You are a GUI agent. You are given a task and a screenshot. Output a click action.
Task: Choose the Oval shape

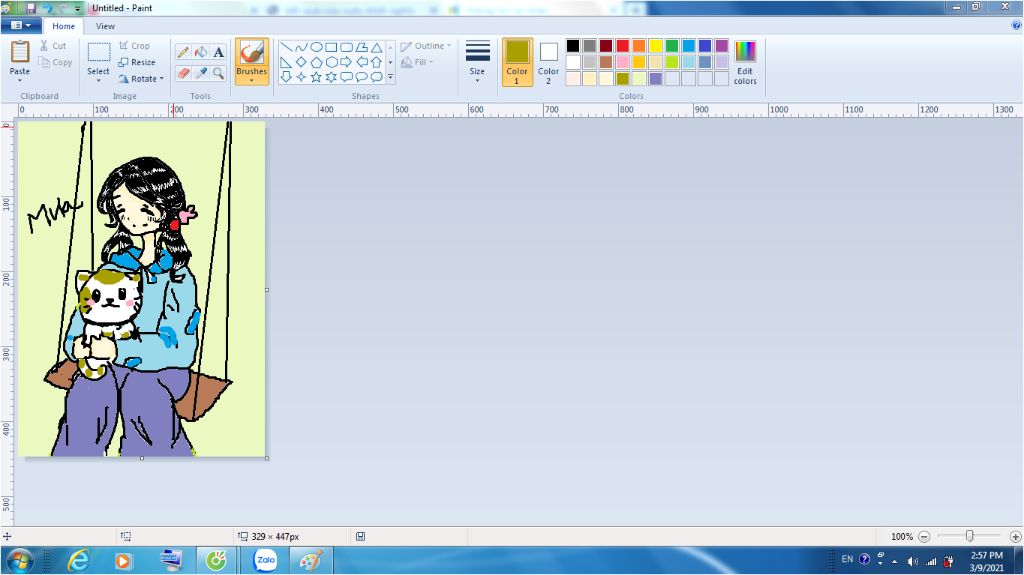pyautogui.click(x=316, y=47)
